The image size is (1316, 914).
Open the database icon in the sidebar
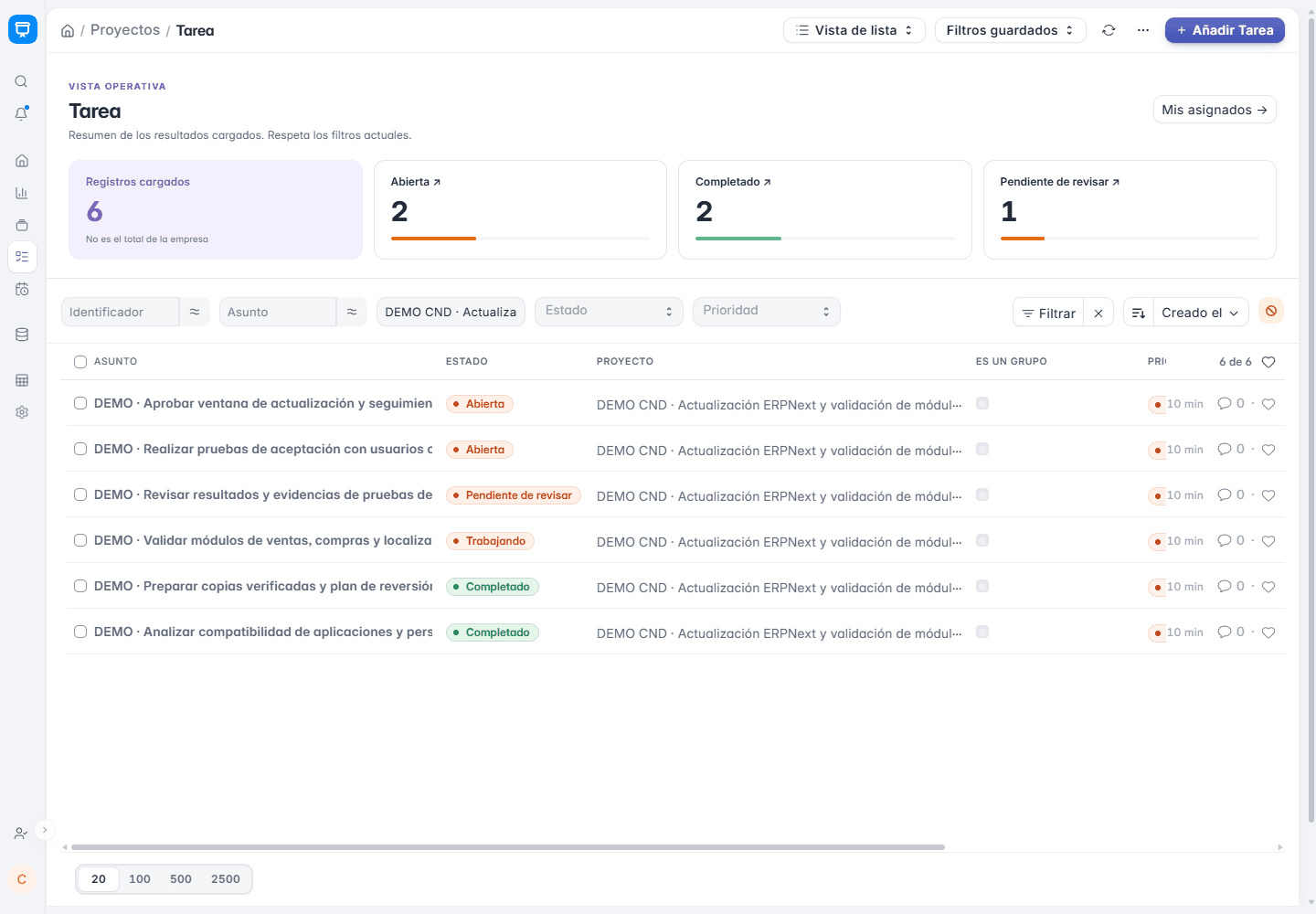click(x=22, y=335)
